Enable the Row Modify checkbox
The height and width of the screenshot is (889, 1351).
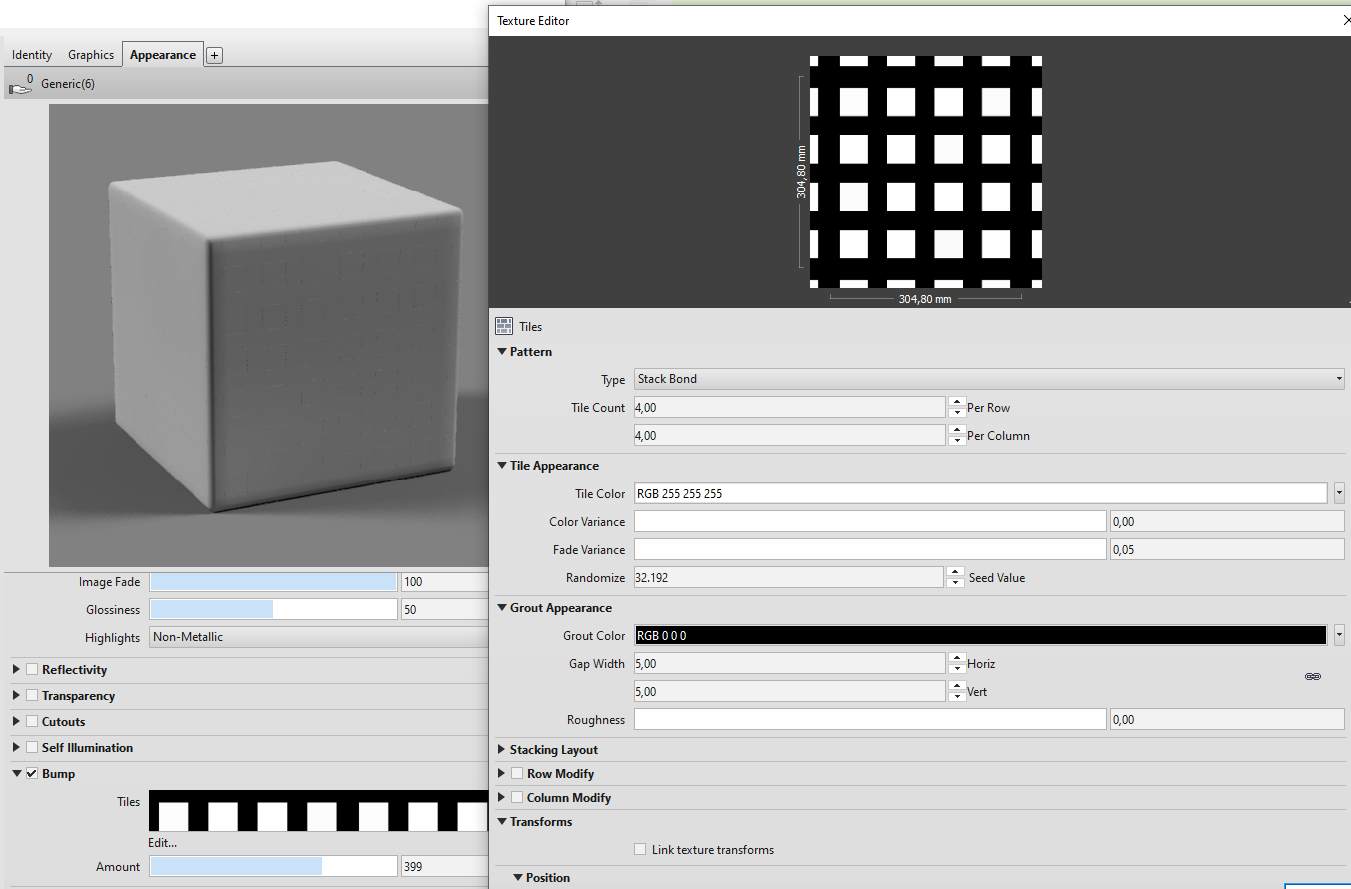click(517, 774)
